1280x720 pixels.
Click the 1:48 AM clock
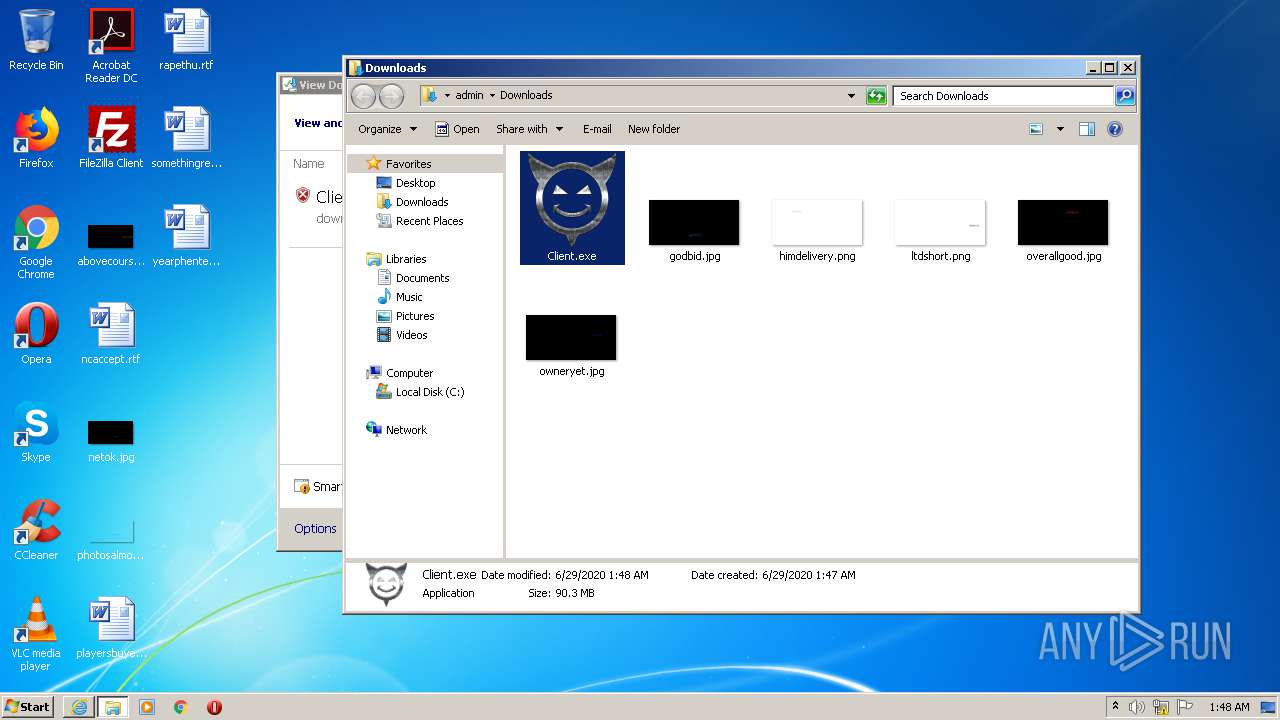[1229, 707]
